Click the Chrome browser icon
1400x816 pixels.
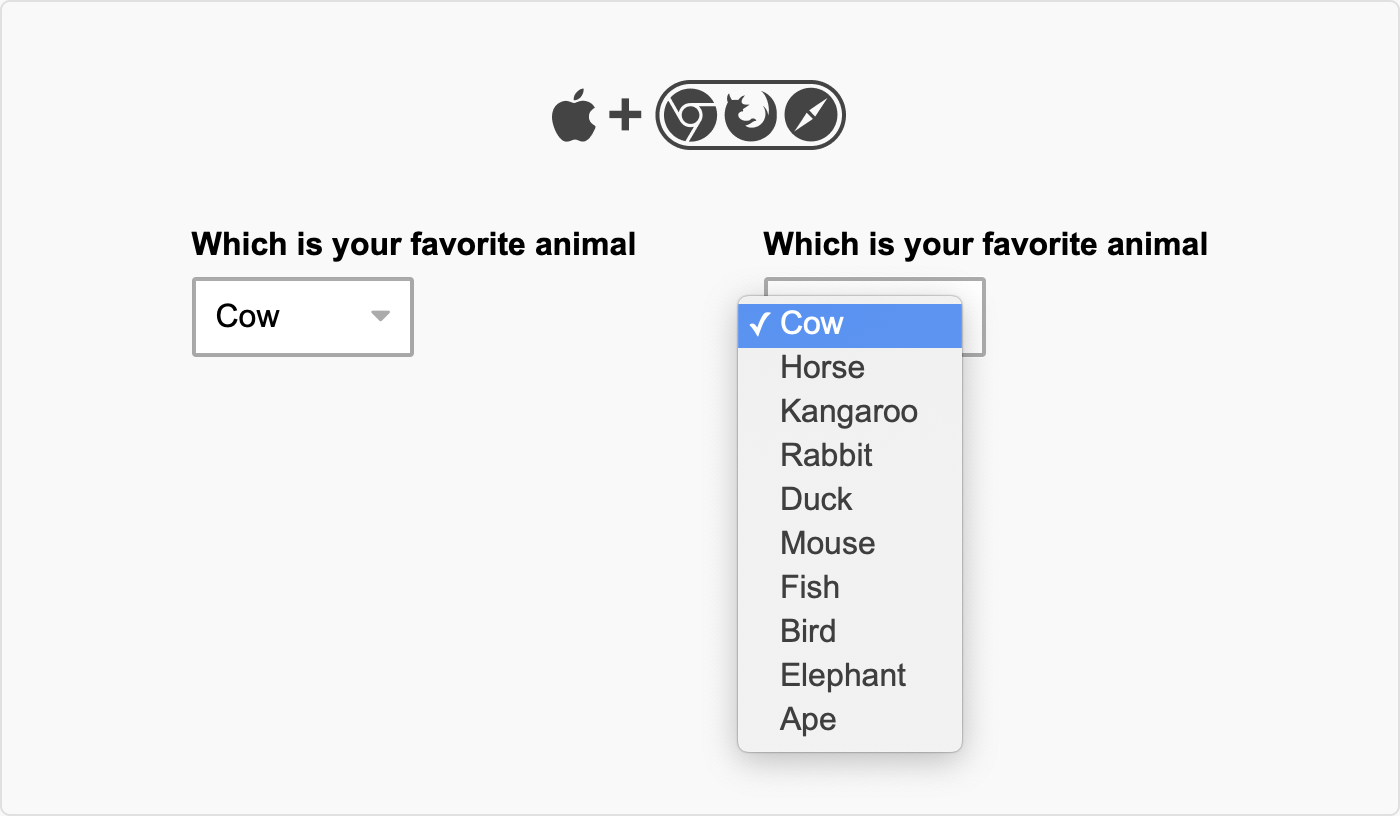(x=690, y=116)
